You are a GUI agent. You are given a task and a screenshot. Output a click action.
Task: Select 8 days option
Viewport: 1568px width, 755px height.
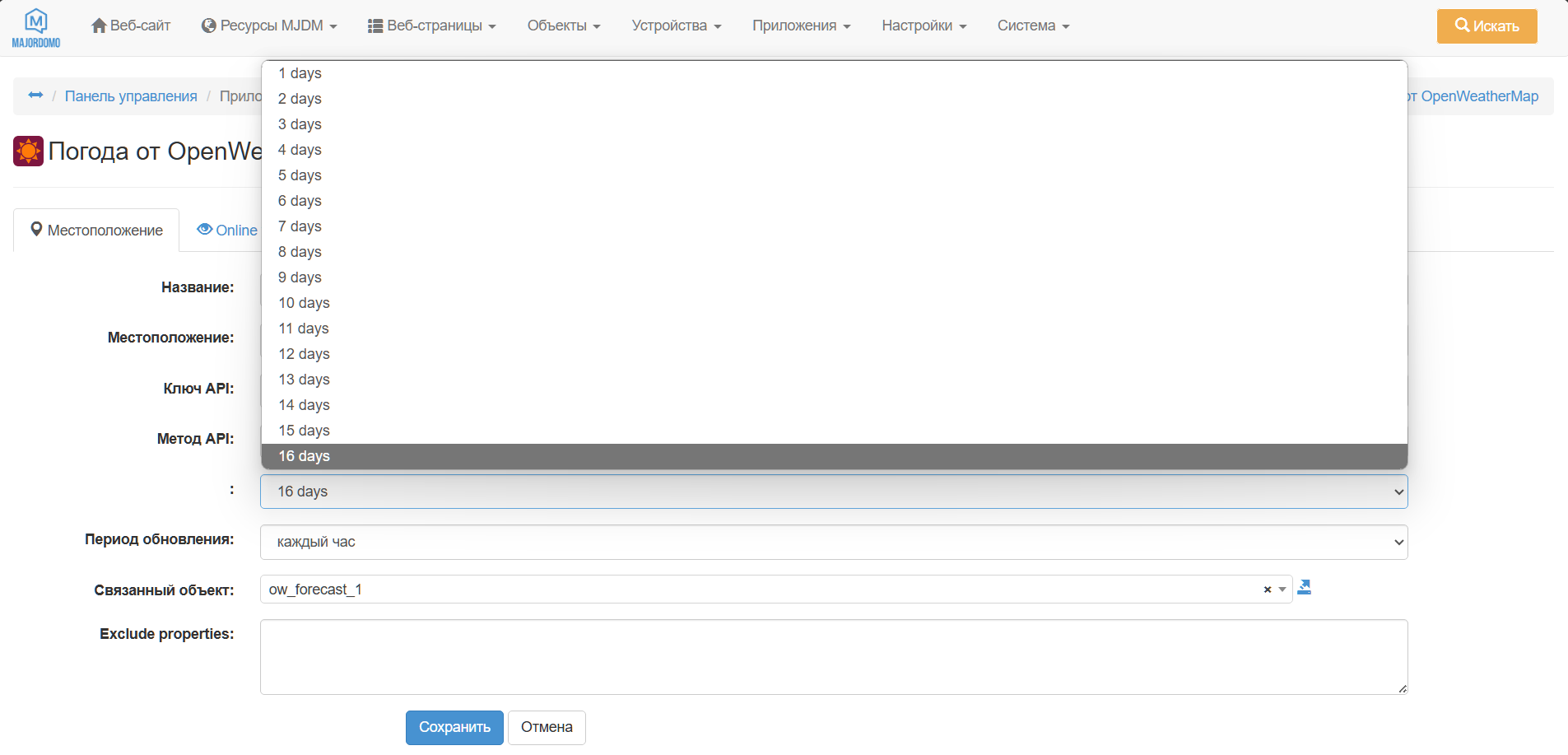[x=834, y=252]
